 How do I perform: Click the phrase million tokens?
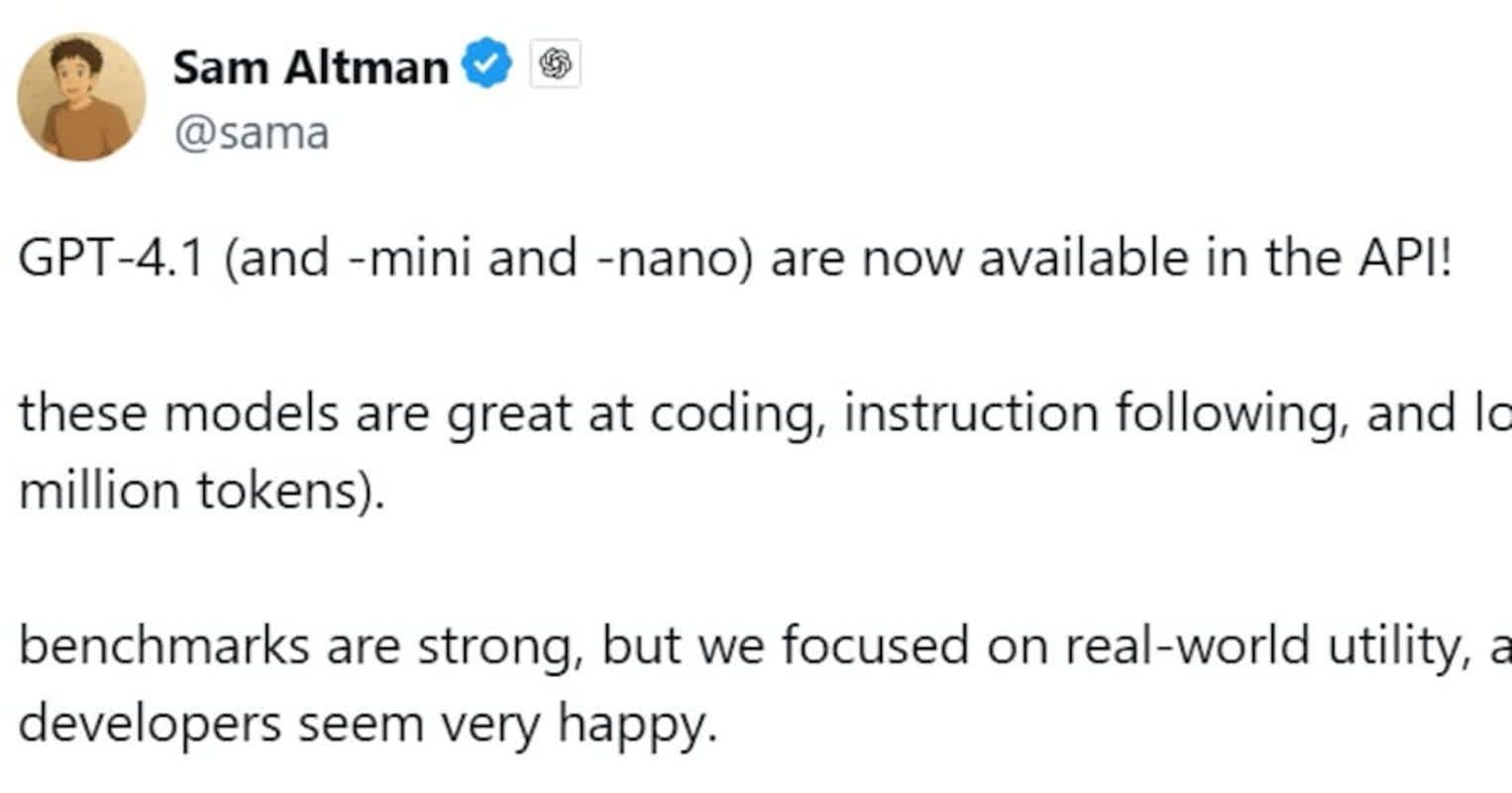pyautogui.click(x=198, y=491)
